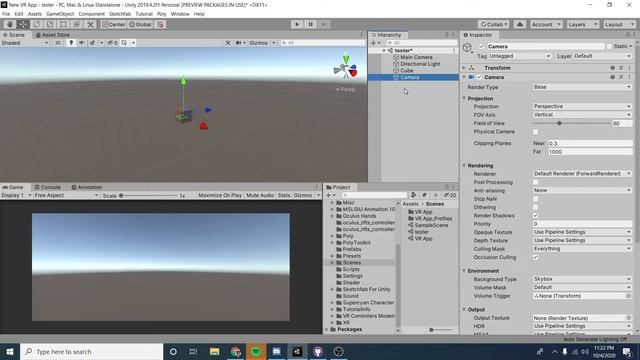Open scene view tools wrench icon
Image resolution: width=640 pixels, height=360 pixels.
[228, 43]
